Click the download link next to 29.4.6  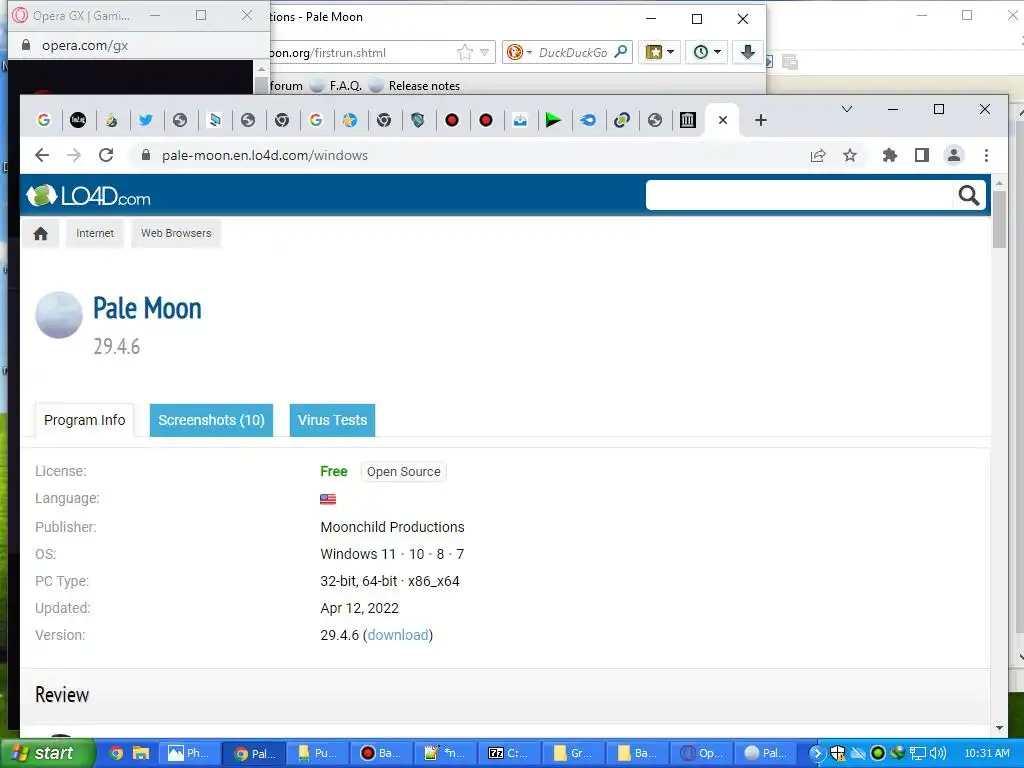click(x=398, y=635)
